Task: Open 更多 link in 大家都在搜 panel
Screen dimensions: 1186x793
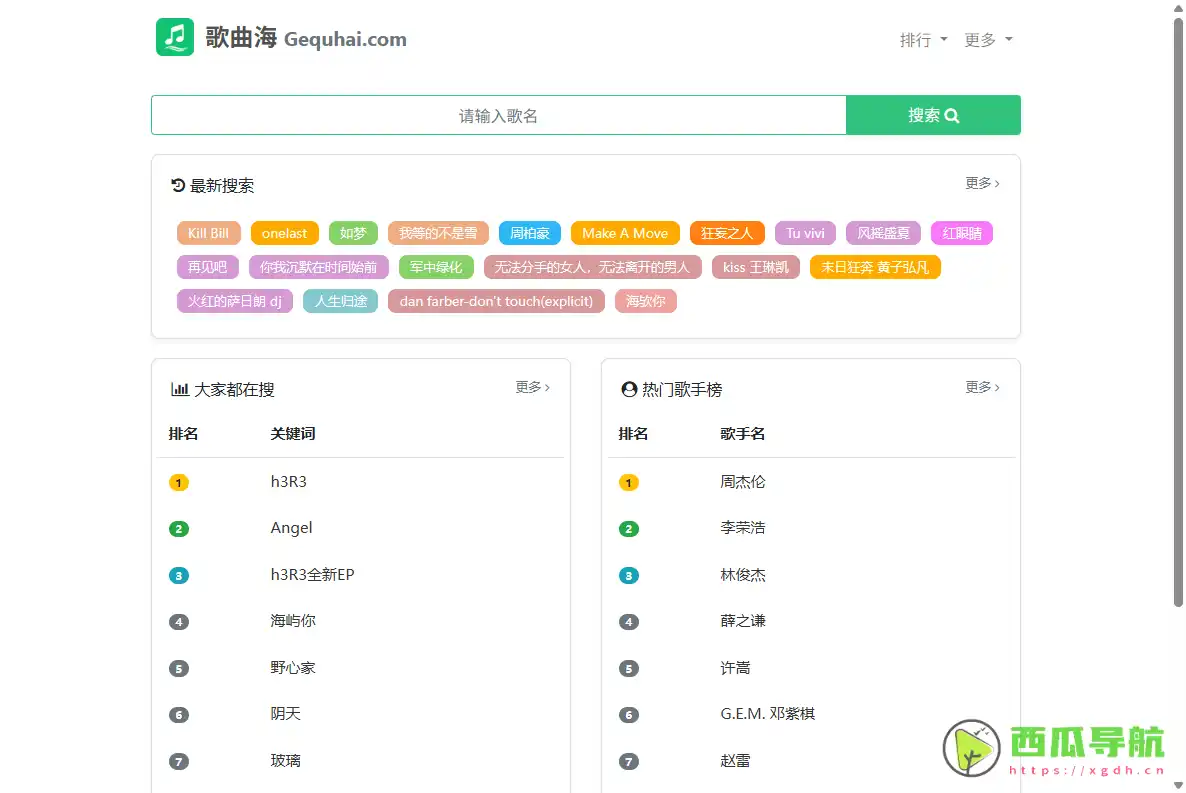Action: [532, 387]
